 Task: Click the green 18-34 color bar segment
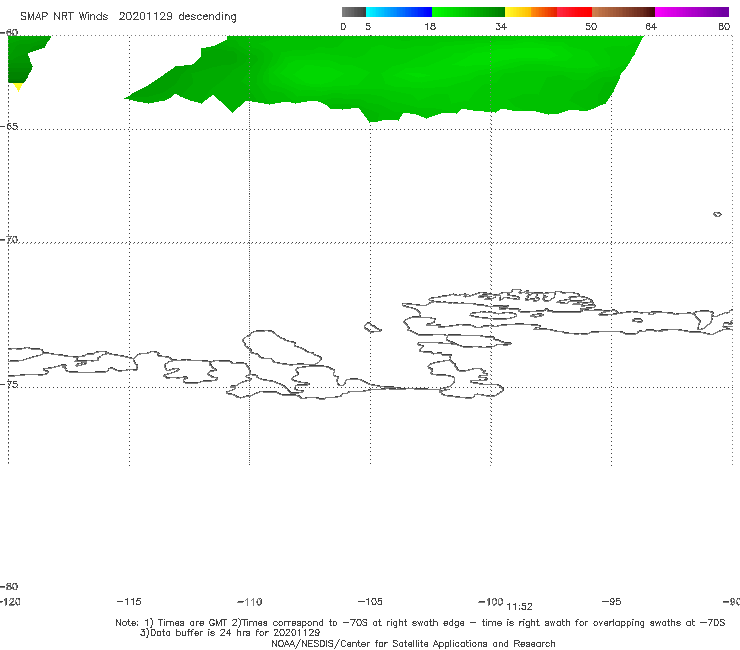[x=468, y=12]
